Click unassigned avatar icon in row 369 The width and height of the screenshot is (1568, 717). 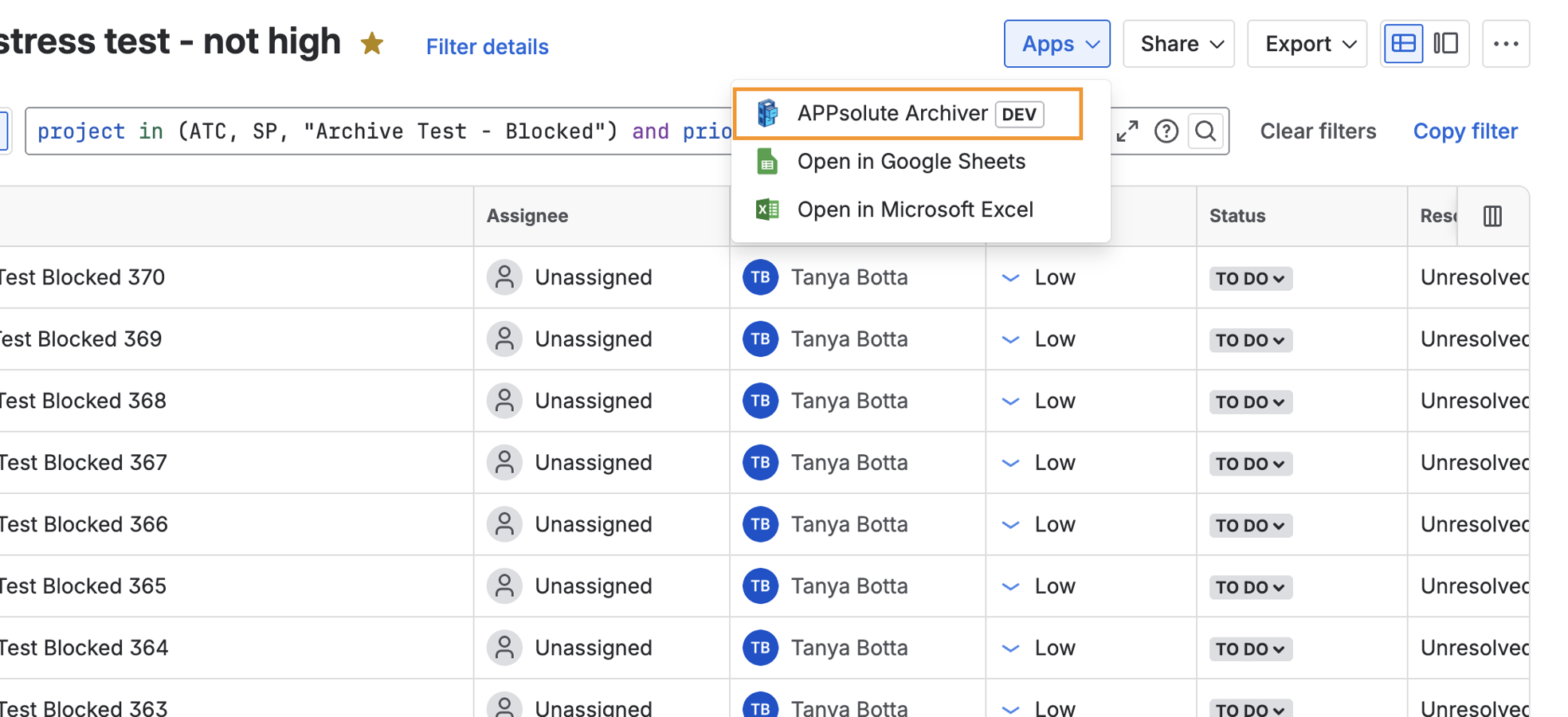pyautogui.click(x=504, y=339)
